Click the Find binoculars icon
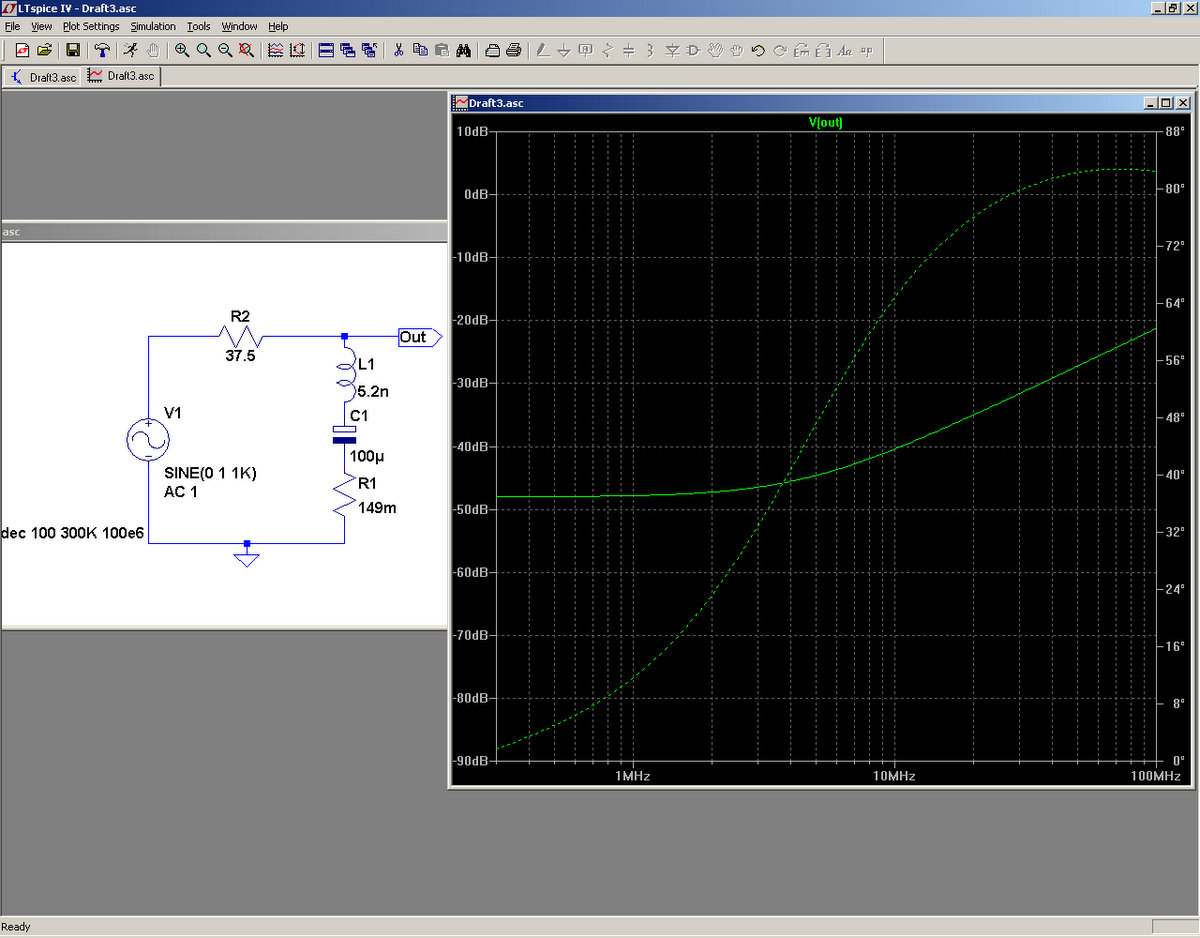 click(464, 50)
